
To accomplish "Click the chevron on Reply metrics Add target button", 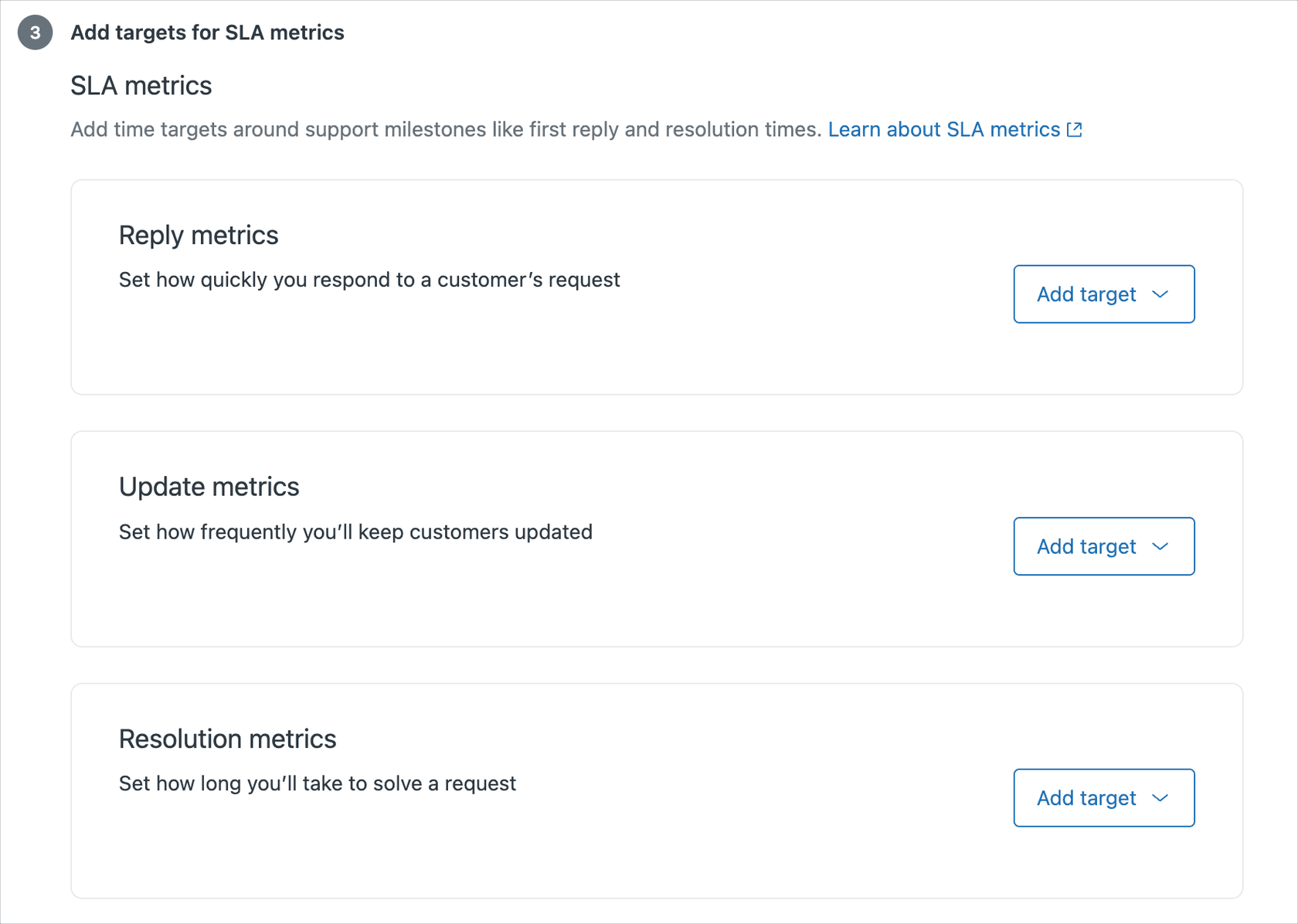I will tap(1160, 294).
